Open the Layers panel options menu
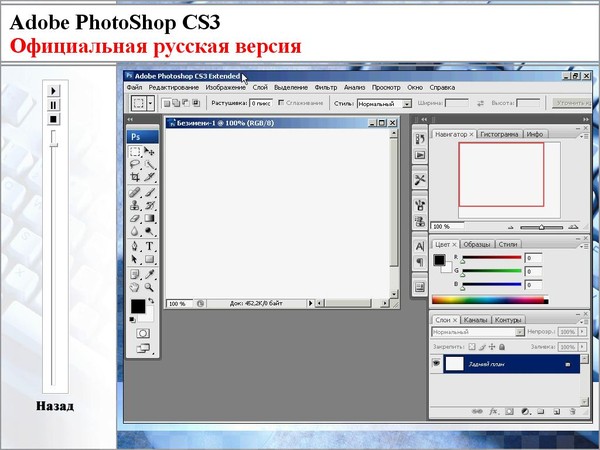The image size is (600, 450). click(x=585, y=321)
